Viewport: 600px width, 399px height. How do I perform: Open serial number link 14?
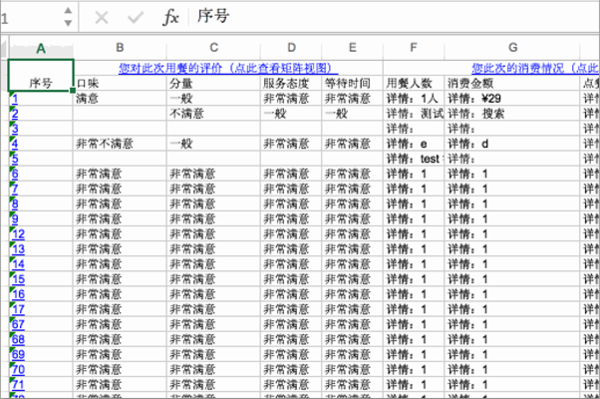click(x=18, y=264)
